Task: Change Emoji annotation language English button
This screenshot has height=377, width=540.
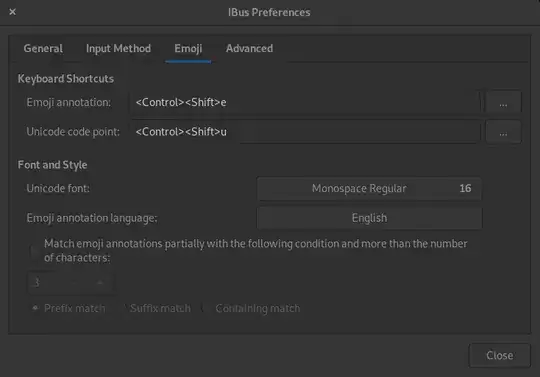Action: coord(369,218)
